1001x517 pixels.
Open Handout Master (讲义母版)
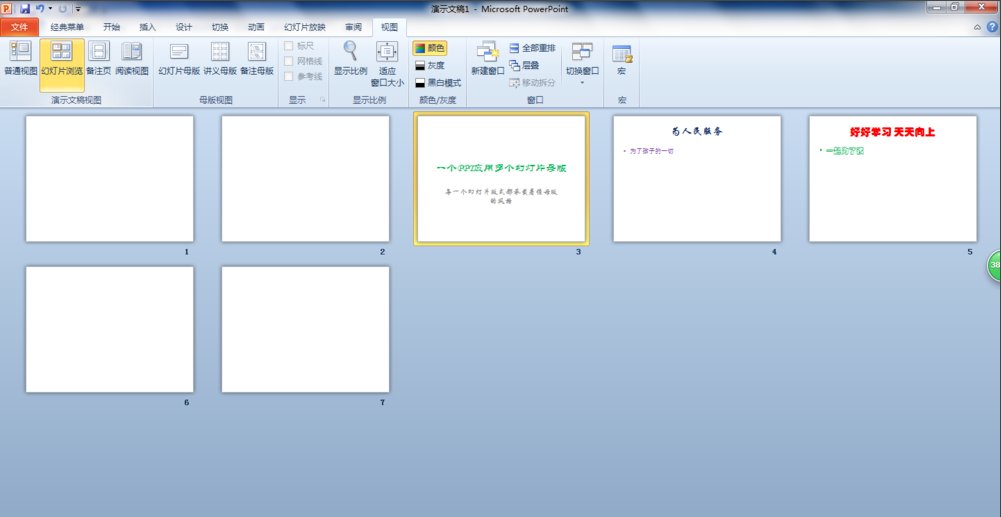pyautogui.click(x=220, y=59)
